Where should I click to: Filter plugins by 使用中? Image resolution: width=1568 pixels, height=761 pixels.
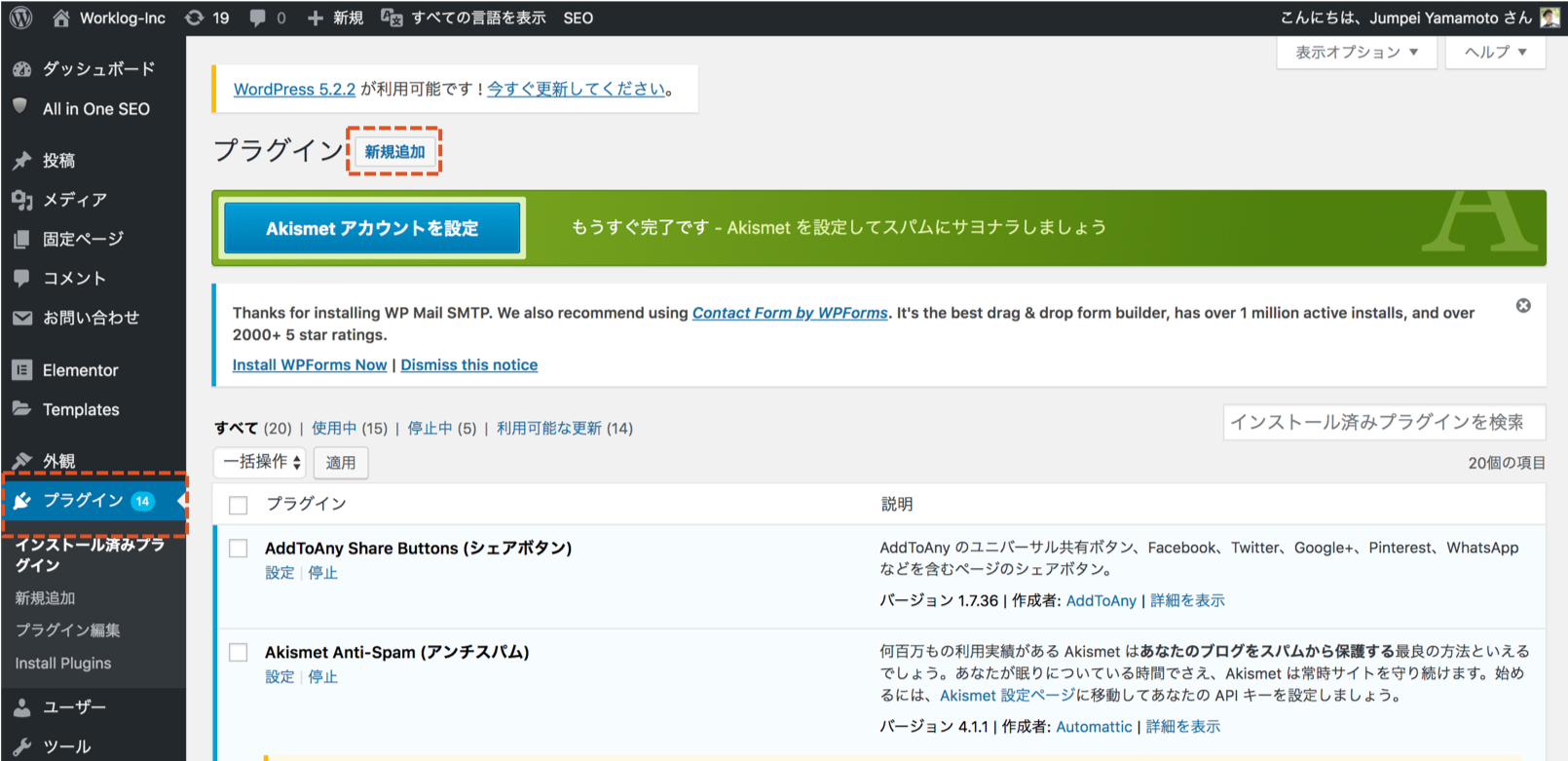coord(334,428)
